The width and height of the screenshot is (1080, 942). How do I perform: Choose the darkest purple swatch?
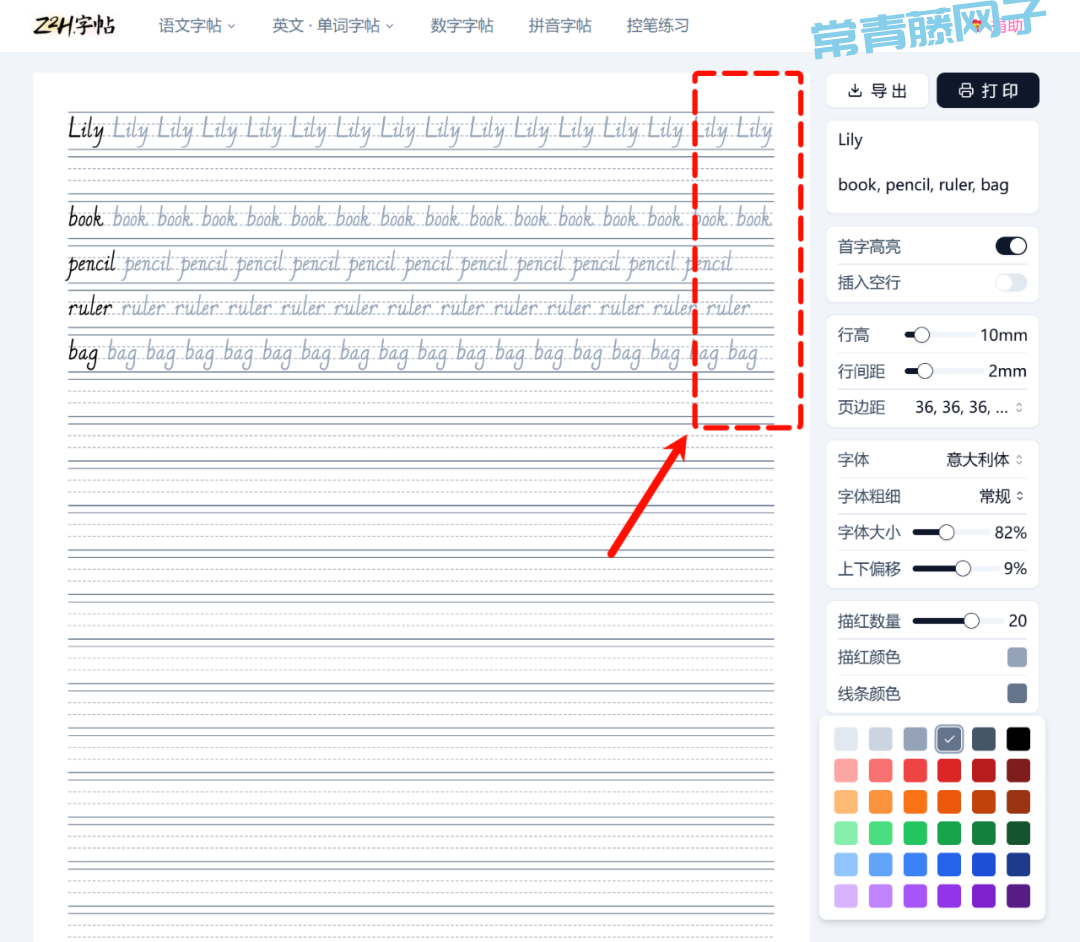1018,896
